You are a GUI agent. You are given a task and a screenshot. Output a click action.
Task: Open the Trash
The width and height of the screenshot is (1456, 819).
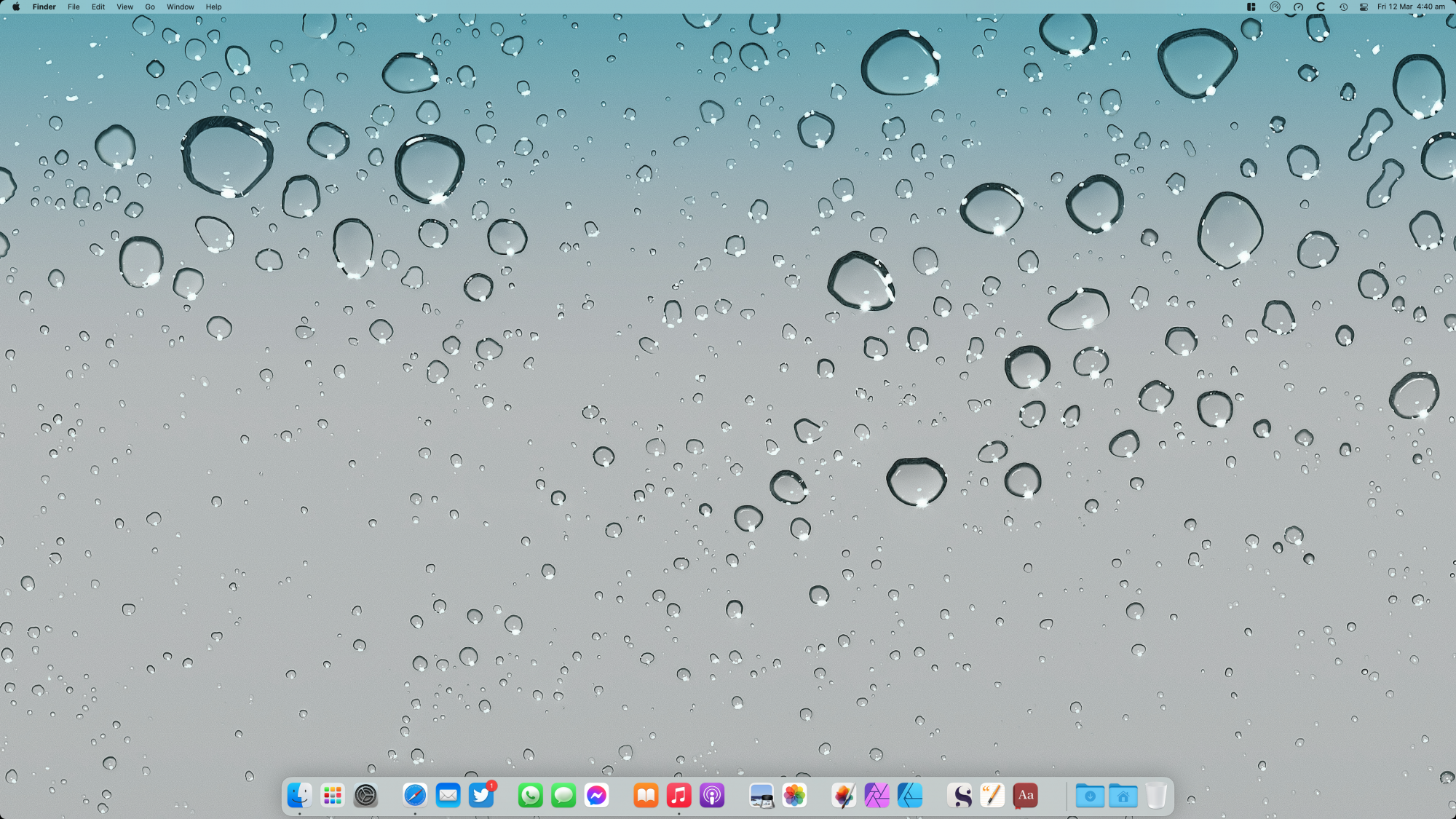[1156, 795]
